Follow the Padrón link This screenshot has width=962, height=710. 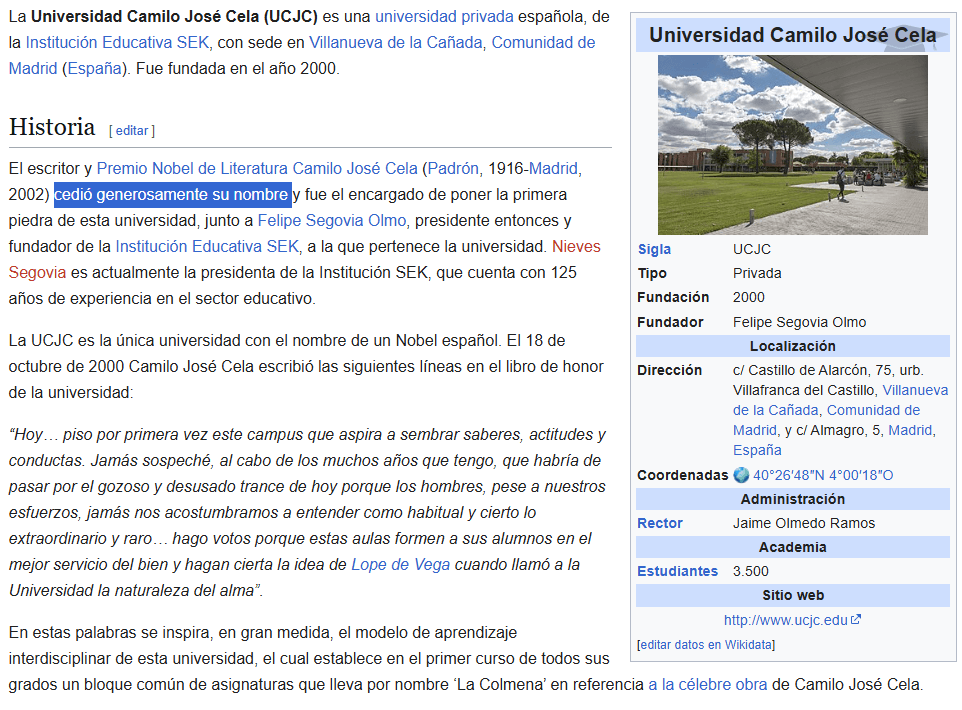click(x=453, y=168)
